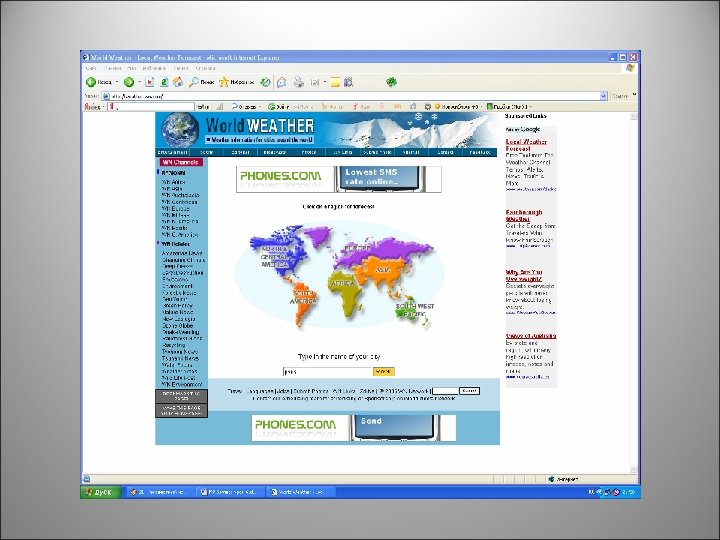Open the Help menu in menu bar
Screen dimensions: 720x540
(x=205, y=68)
